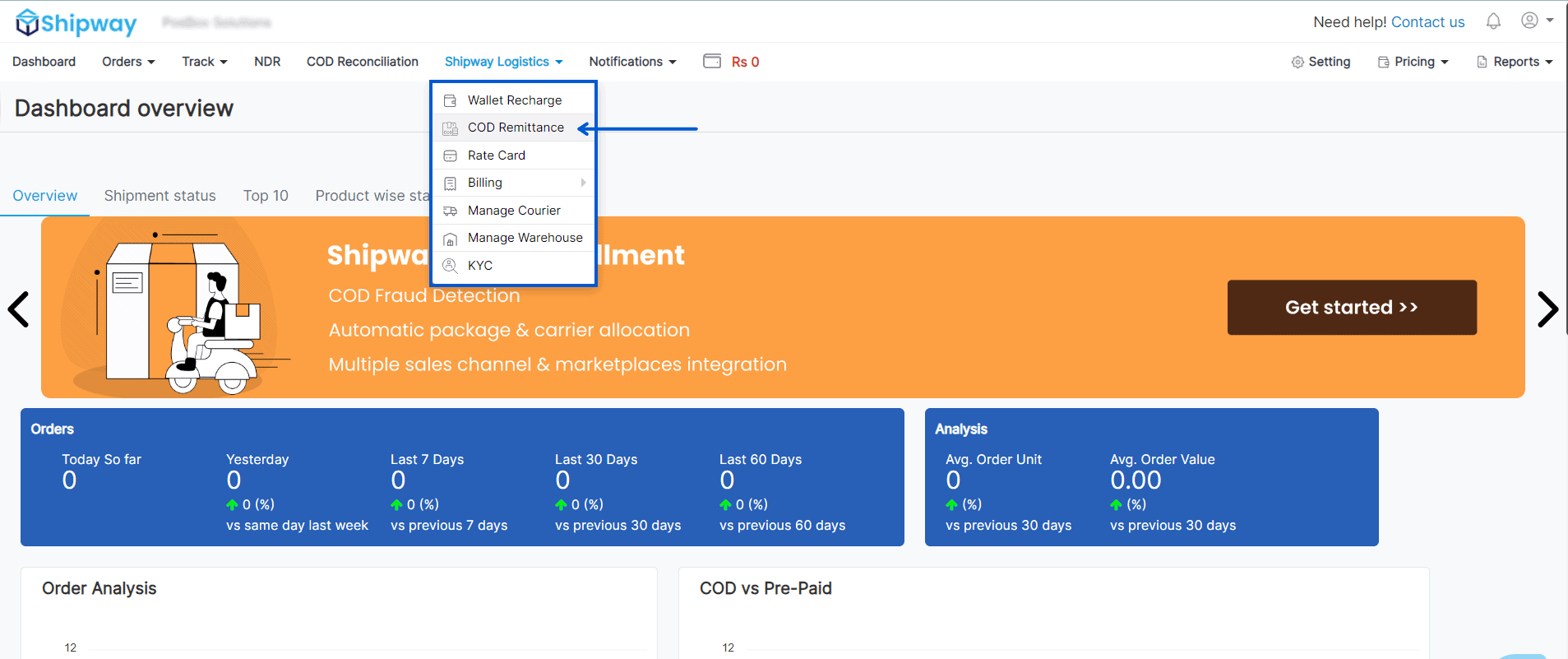The image size is (1568, 659).
Task: Open COD Reconciliation
Action: pos(363,62)
